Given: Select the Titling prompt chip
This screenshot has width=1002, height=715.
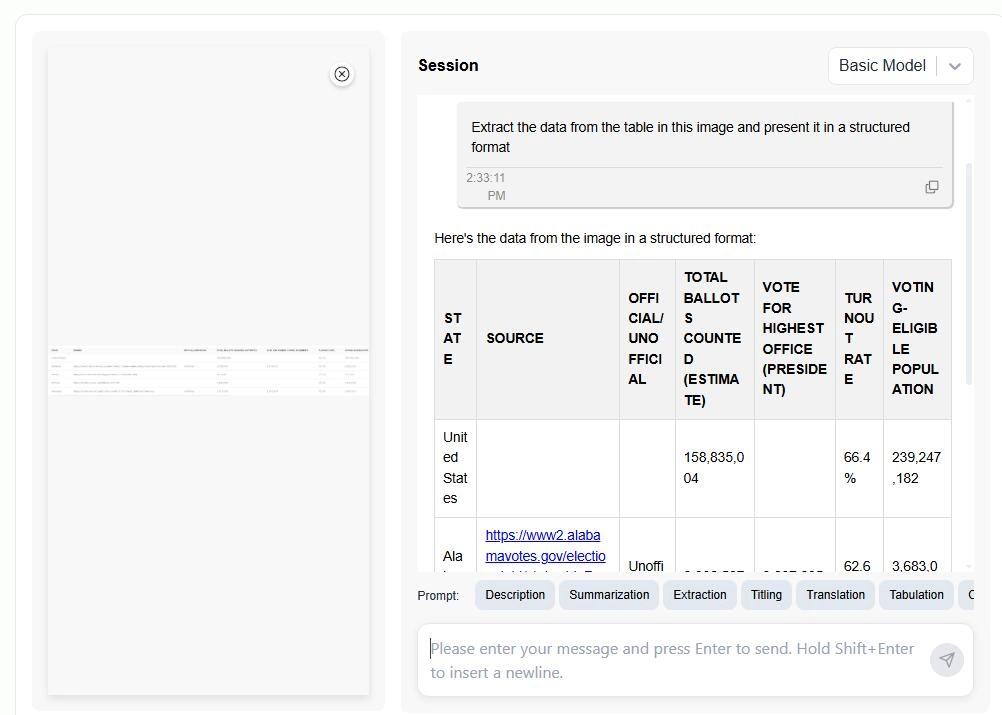Looking at the screenshot, I should (766, 595).
